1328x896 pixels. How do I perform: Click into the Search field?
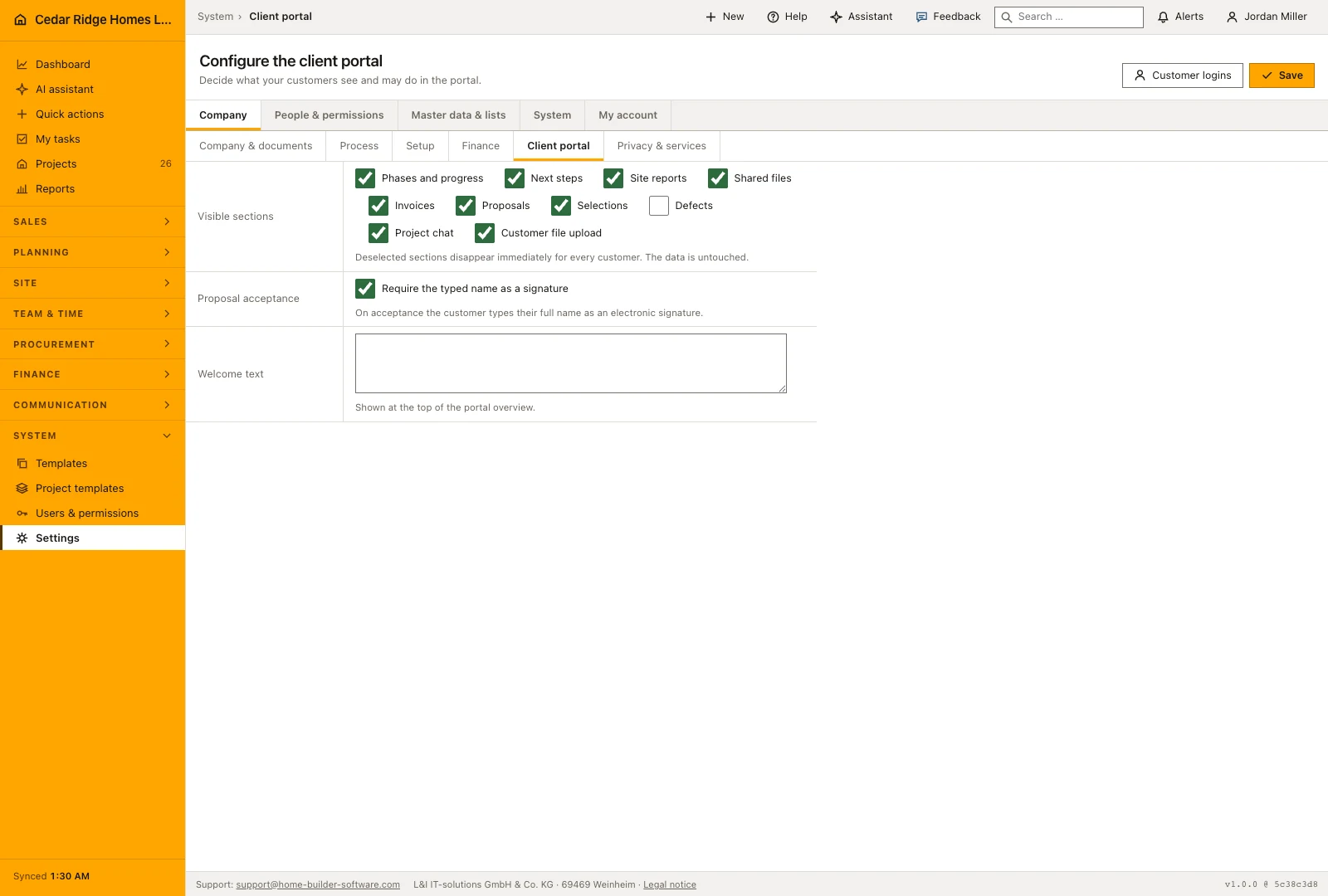coord(1069,17)
